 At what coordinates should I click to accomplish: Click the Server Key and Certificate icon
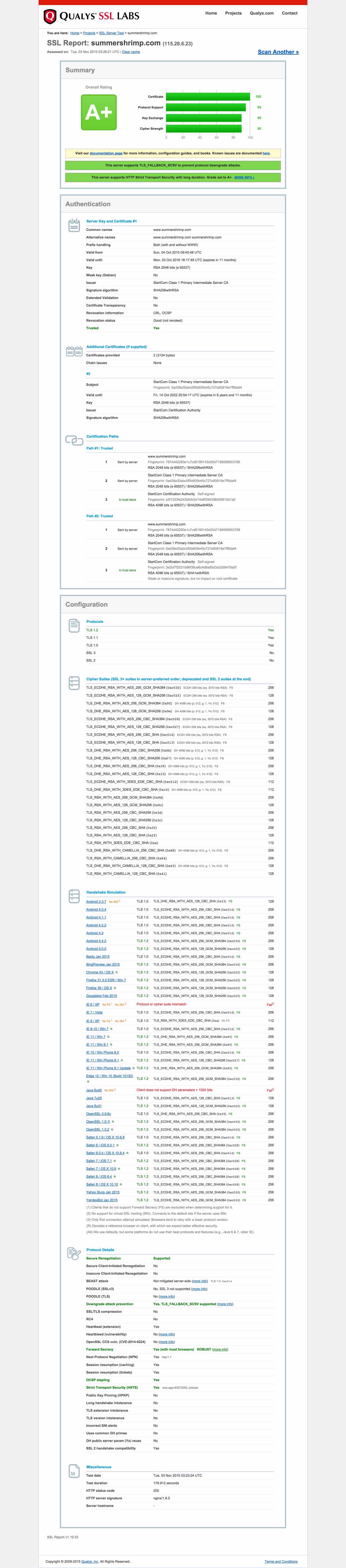74,225
